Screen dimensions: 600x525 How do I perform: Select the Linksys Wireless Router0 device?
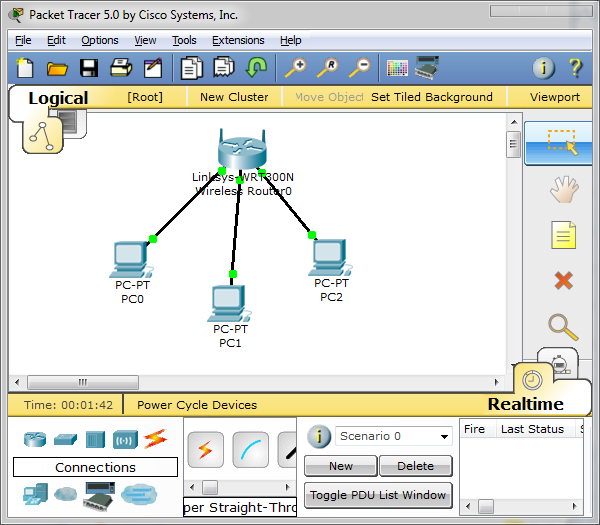click(x=242, y=150)
